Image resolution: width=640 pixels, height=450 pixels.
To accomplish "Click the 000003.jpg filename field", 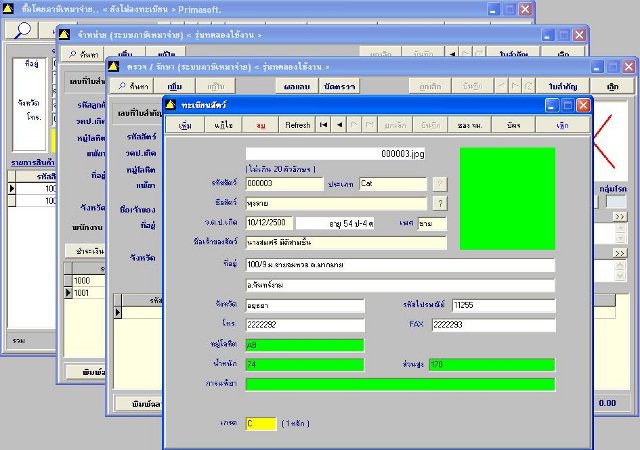I will [337, 155].
